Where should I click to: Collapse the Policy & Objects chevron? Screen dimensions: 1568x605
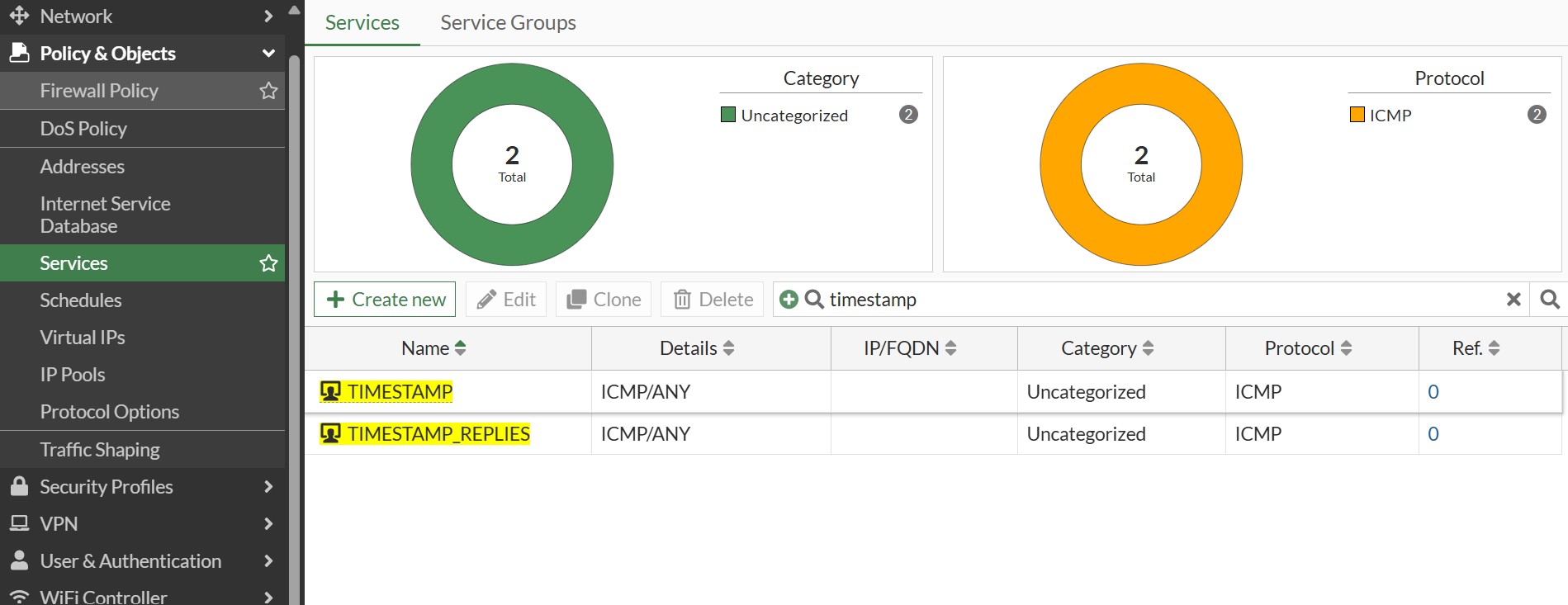coord(268,53)
